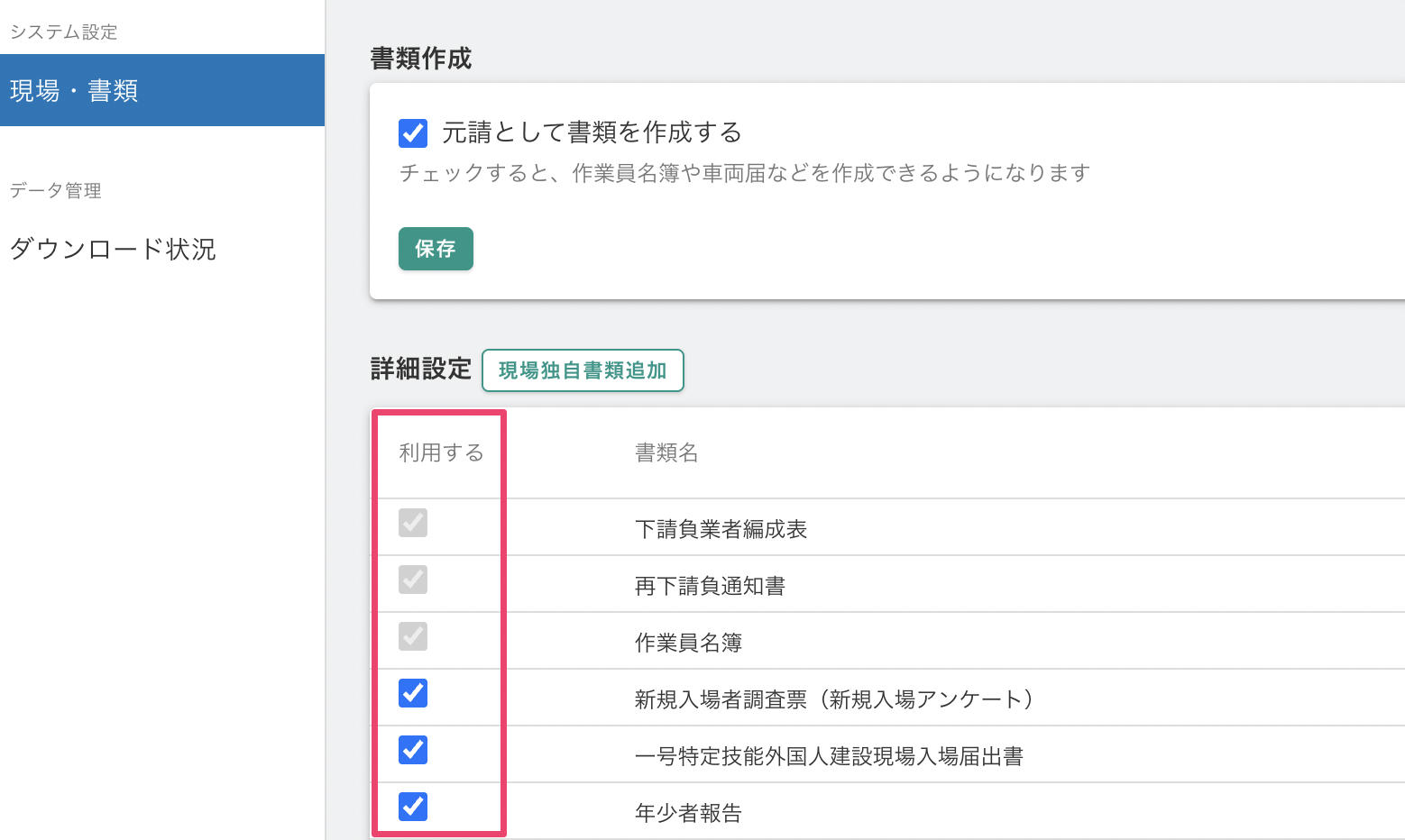Click the 年少者報告 document name text
The height and width of the screenshot is (840, 1405).
pos(688,813)
